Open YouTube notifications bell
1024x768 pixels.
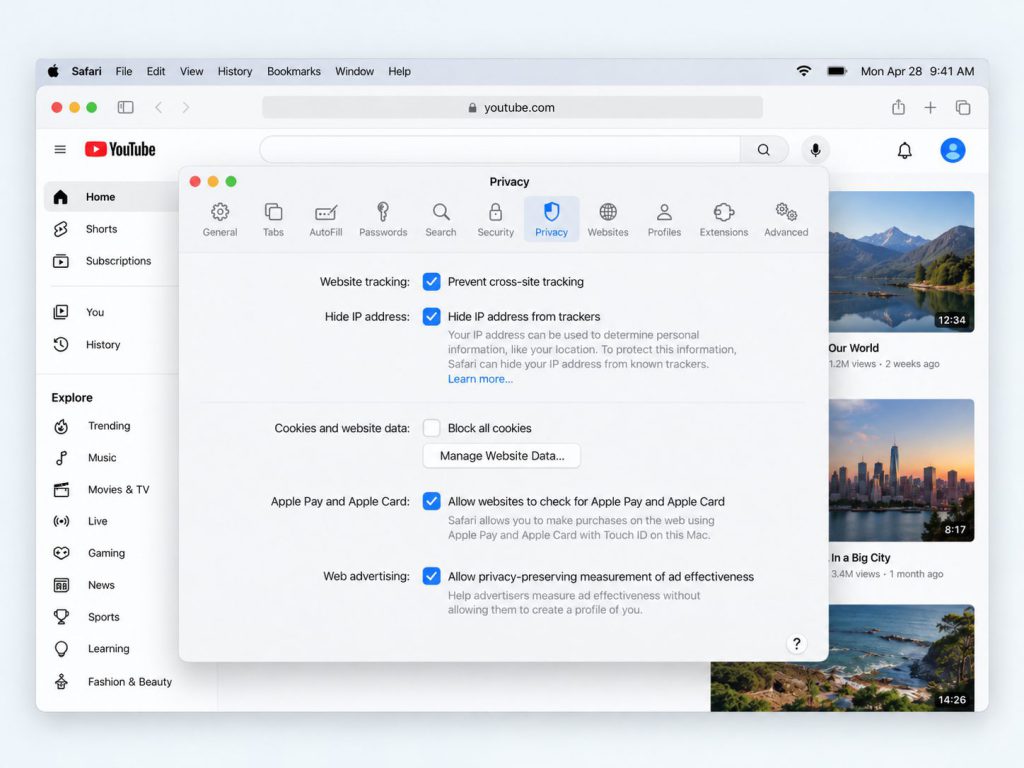coord(904,151)
